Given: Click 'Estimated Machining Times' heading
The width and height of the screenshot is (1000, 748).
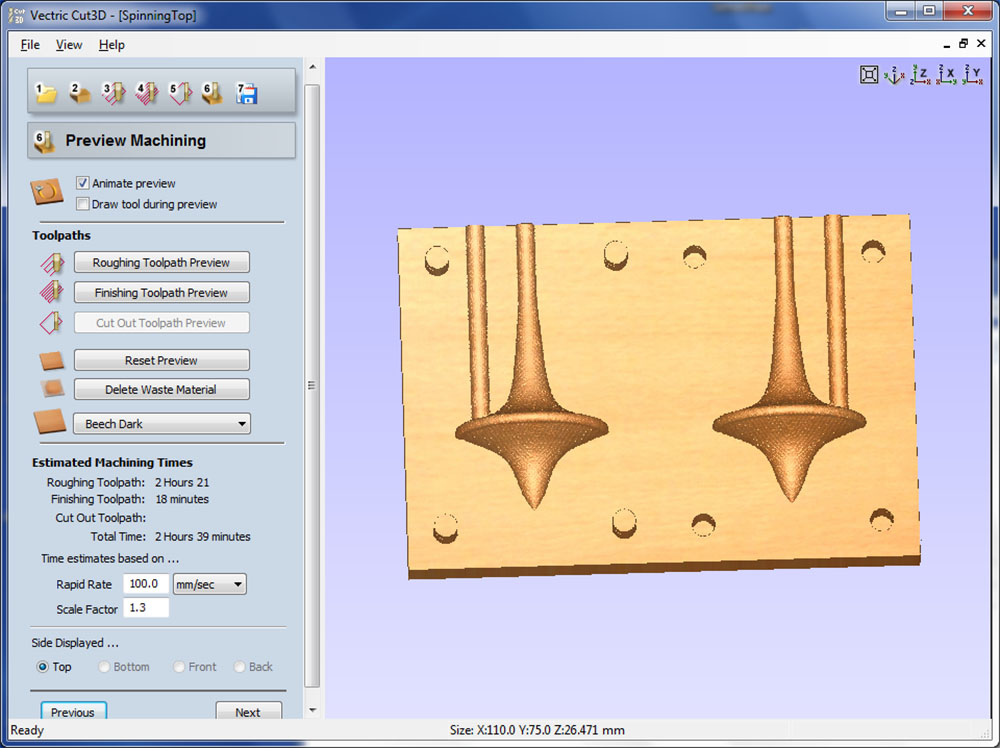Looking at the screenshot, I should (112, 462).
